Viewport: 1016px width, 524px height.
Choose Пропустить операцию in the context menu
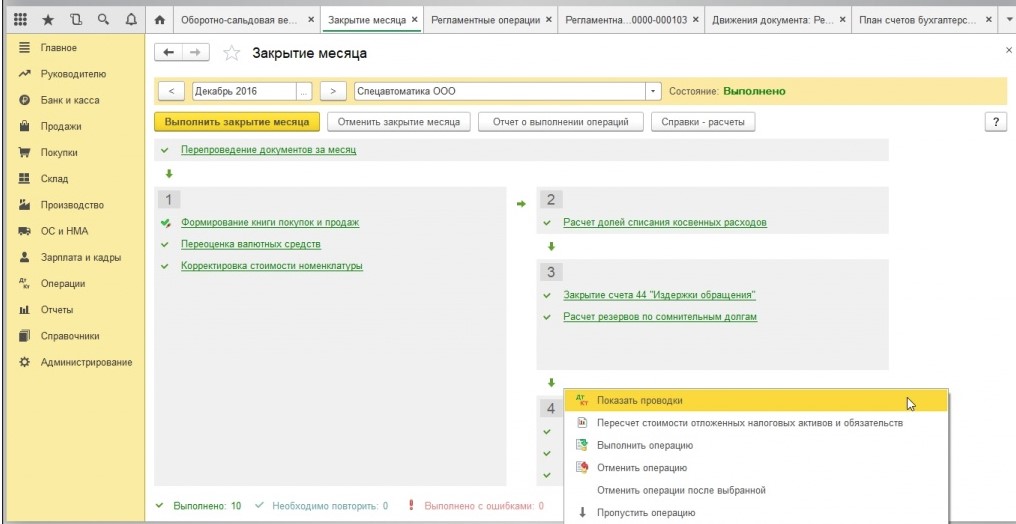point(645,513)
